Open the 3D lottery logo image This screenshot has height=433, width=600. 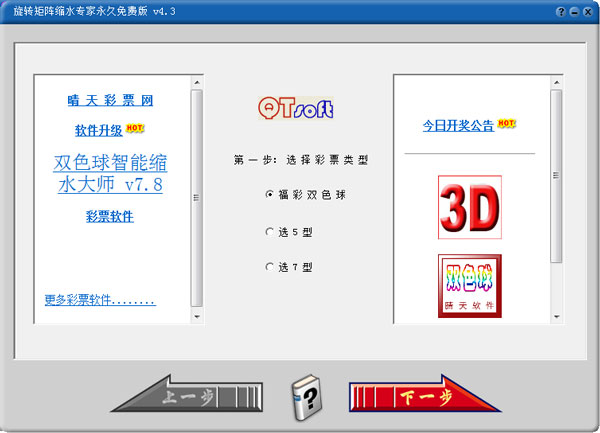469,207
